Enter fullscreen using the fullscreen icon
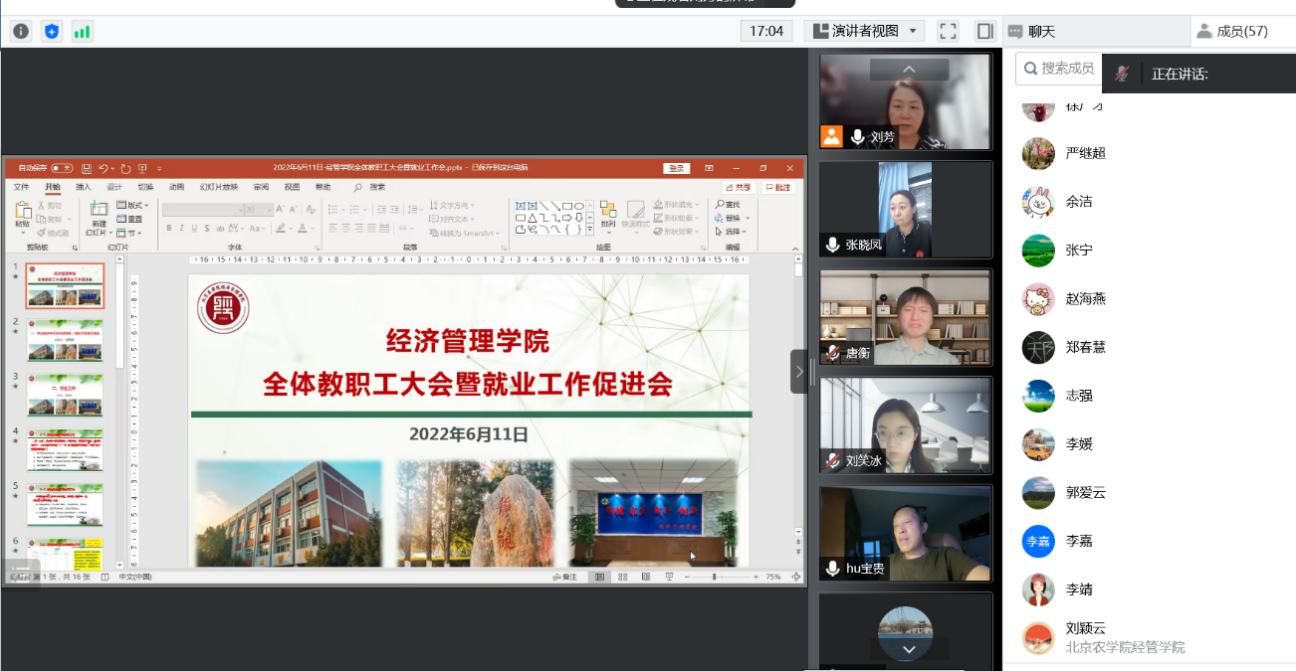Image resolution: width=1296 pixels, height=671 pixels. pyautogui.click(x=948, y=31)
